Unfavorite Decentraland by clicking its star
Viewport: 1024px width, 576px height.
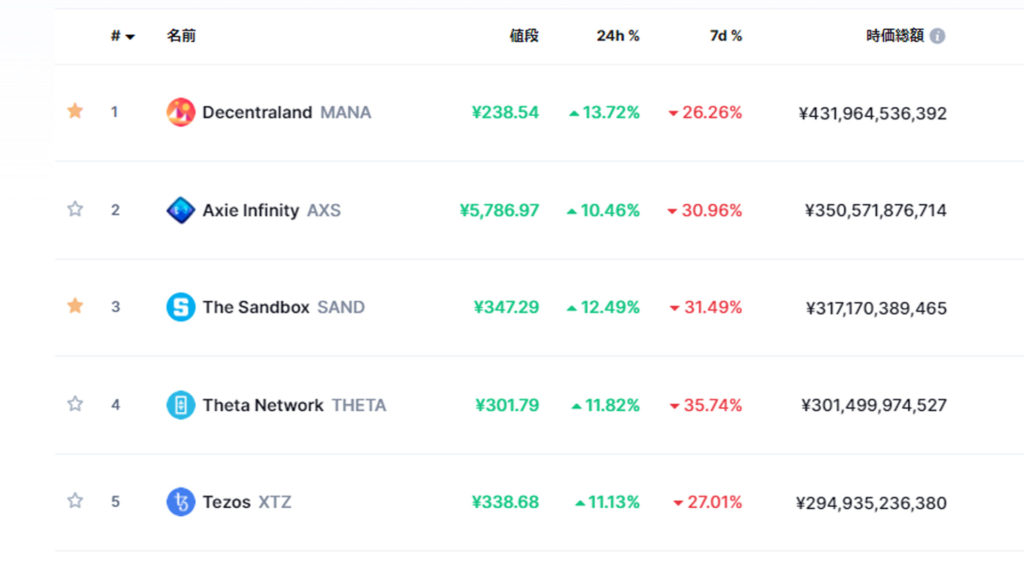pyautogui.click(x=74, y=112)
